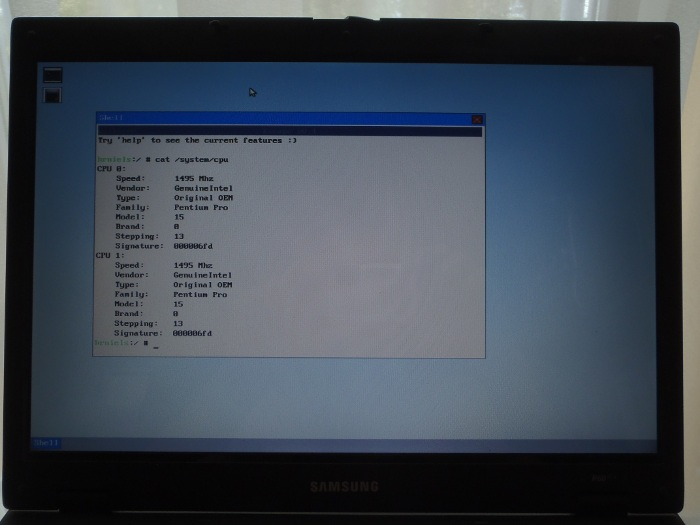Screen dimensions: 700x525
Task: Click CPU 1 Signature value 000006fd
Action: (x=192, y=333)
